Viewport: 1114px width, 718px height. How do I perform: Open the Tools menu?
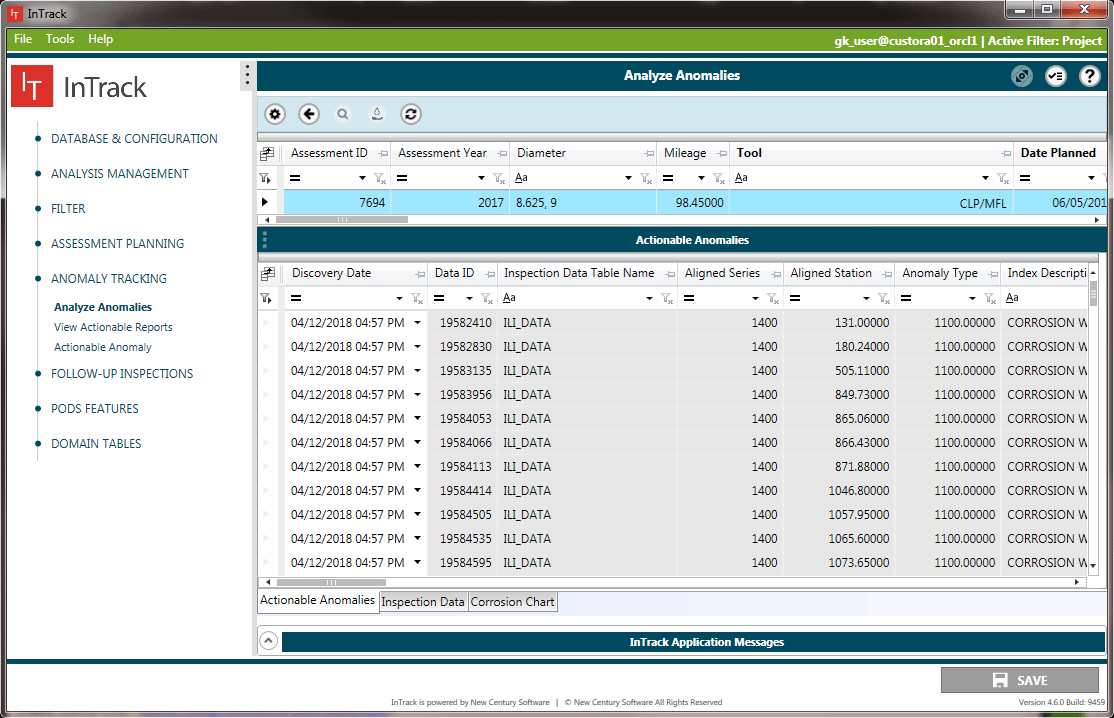coord(60,39)
